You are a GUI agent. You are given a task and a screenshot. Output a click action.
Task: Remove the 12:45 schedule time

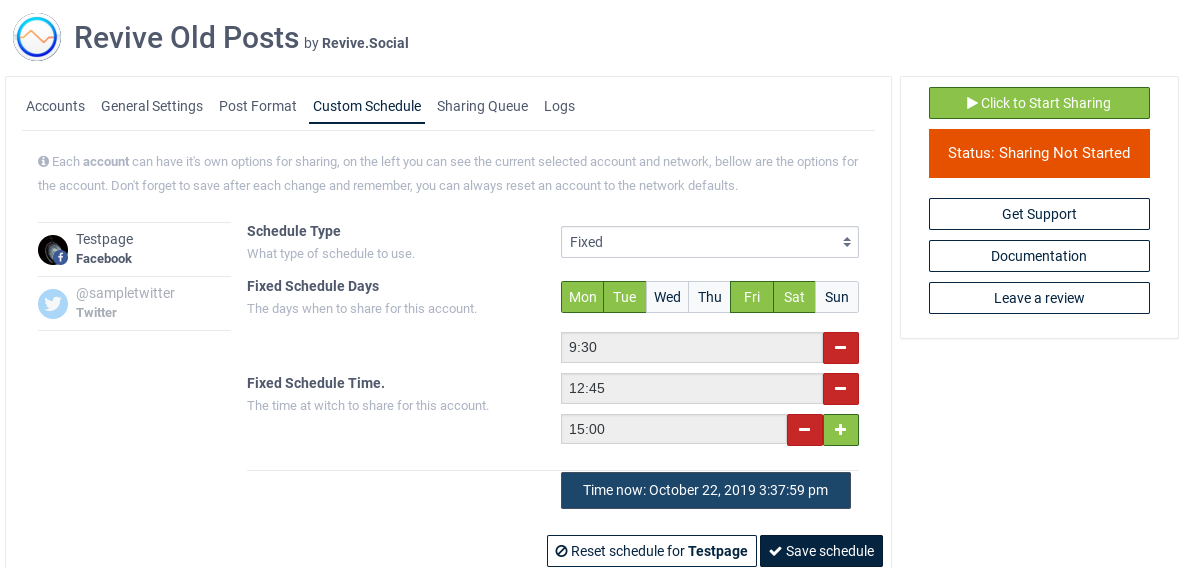[x=840, y=389]
